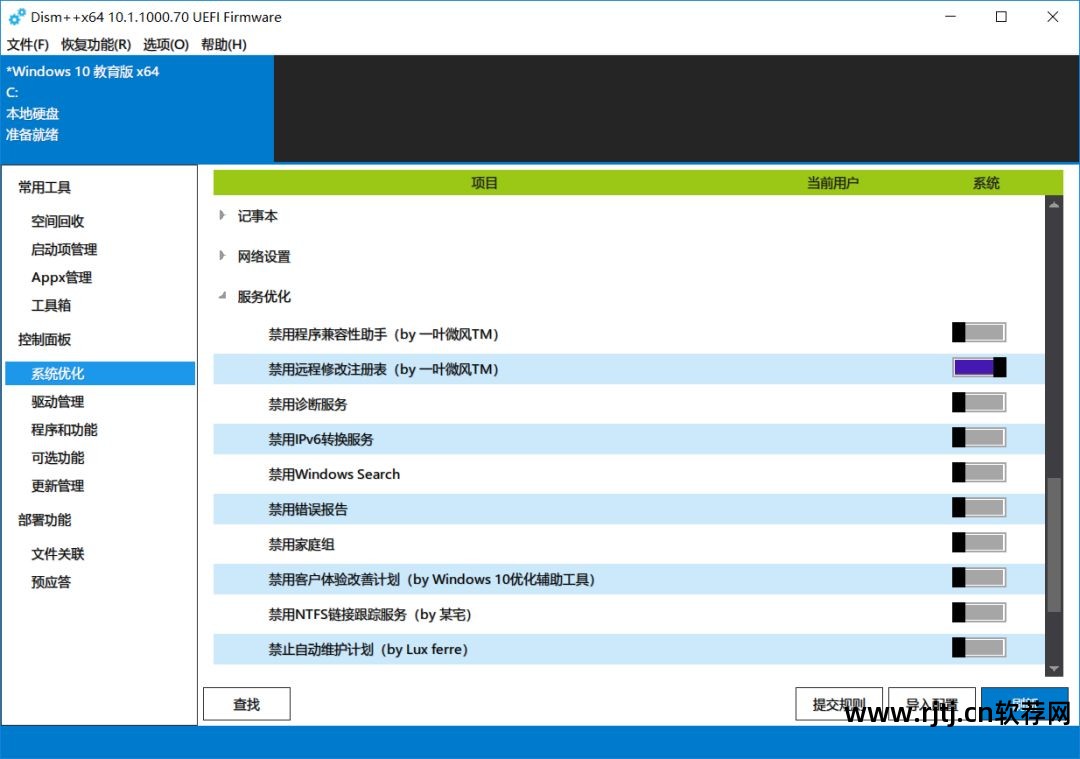Toggle 禁用程序兼容性助手 switch

(979, 333)
